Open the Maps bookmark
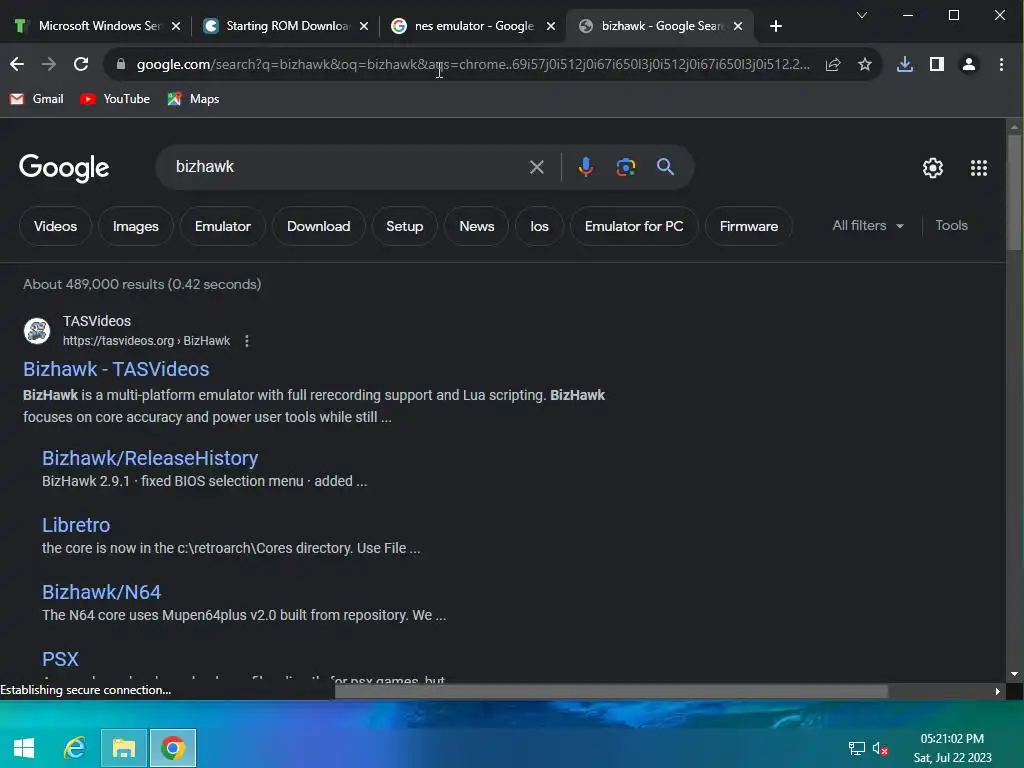 coord(193,99)
